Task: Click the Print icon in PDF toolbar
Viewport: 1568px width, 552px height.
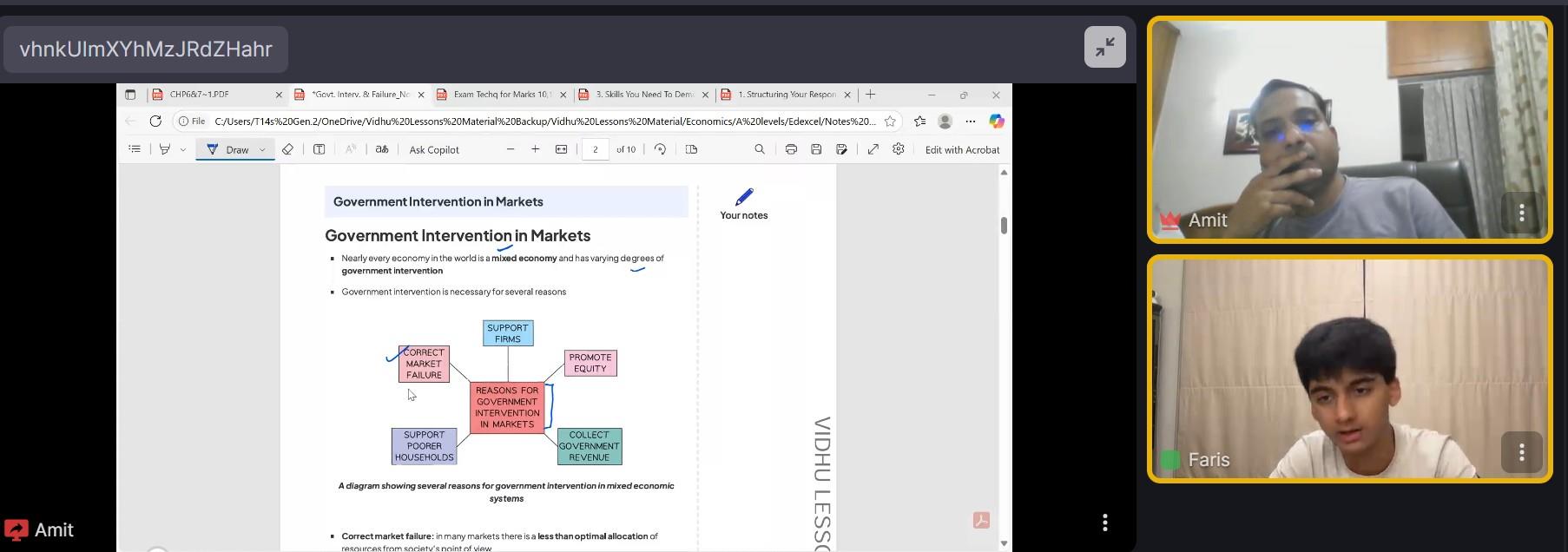Action: point(791,149)
